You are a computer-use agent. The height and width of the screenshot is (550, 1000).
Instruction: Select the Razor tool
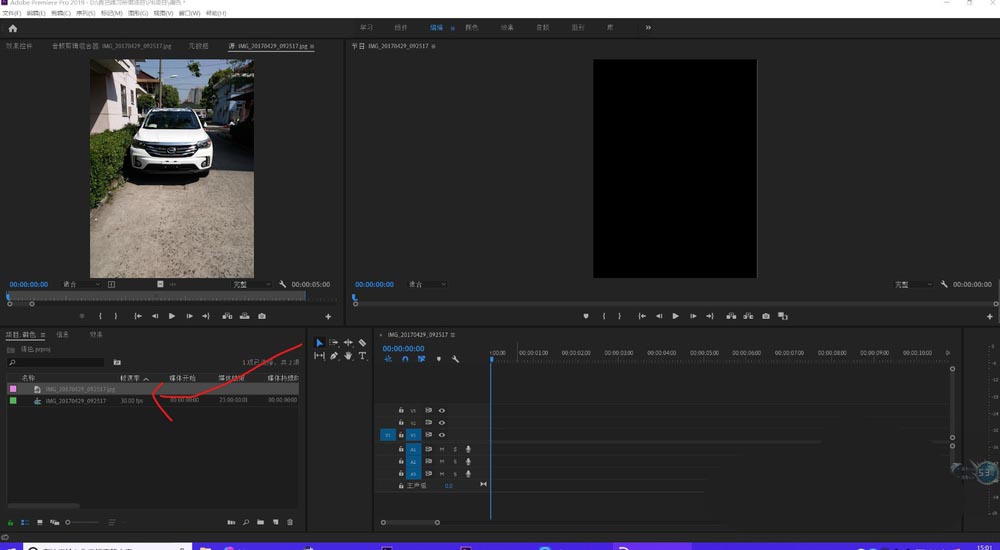[x=362, y=343]
